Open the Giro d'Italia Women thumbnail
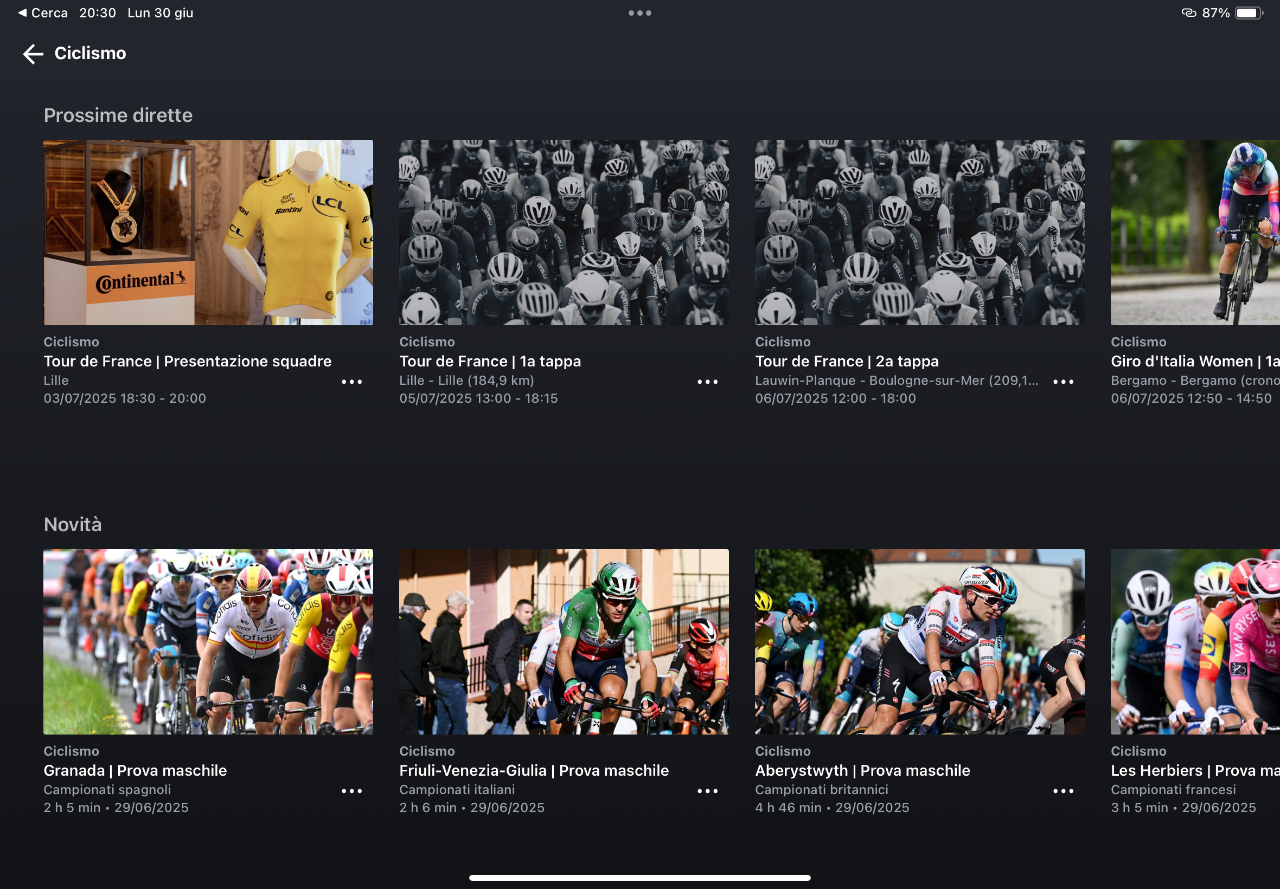Image resolution: width=1280 pixels, height=889 pixels. tap(1196, 232)
